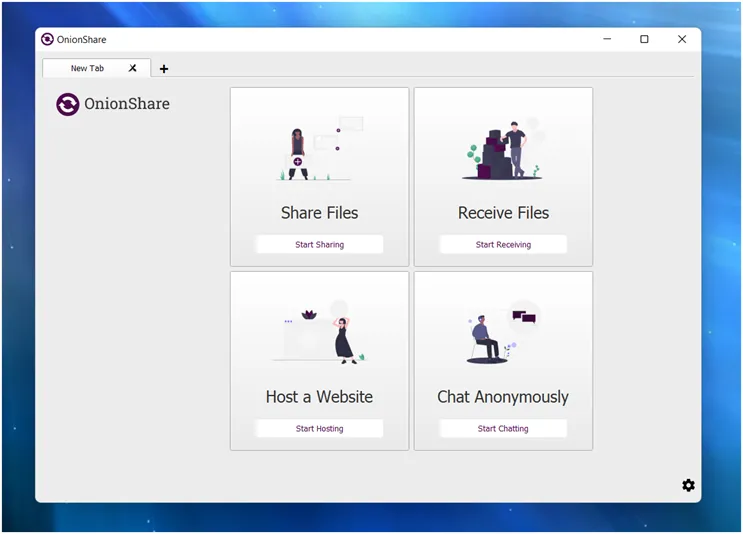Click the Start Chatting button

coord(503,429)
